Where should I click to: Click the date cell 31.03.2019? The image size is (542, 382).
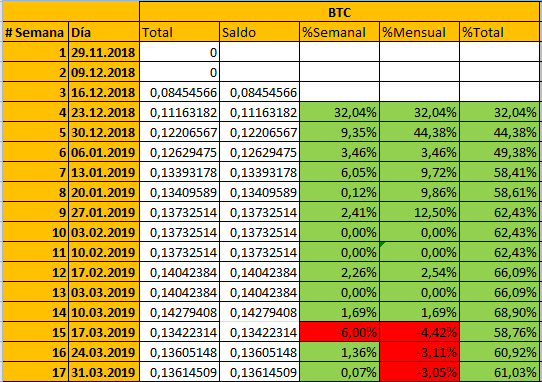[x=104, y=372]
